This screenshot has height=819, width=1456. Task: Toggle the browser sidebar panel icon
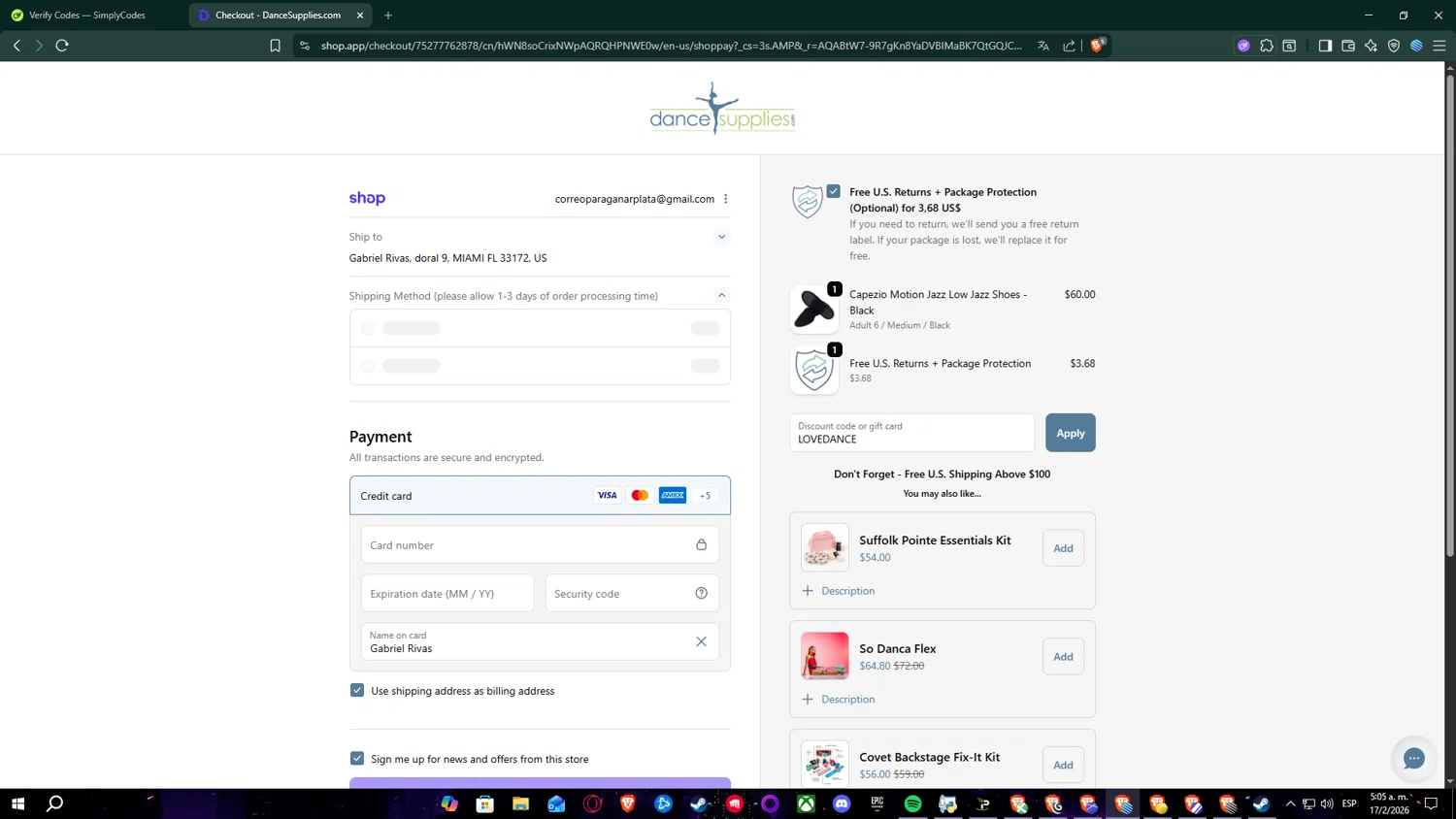(1325, 46)
